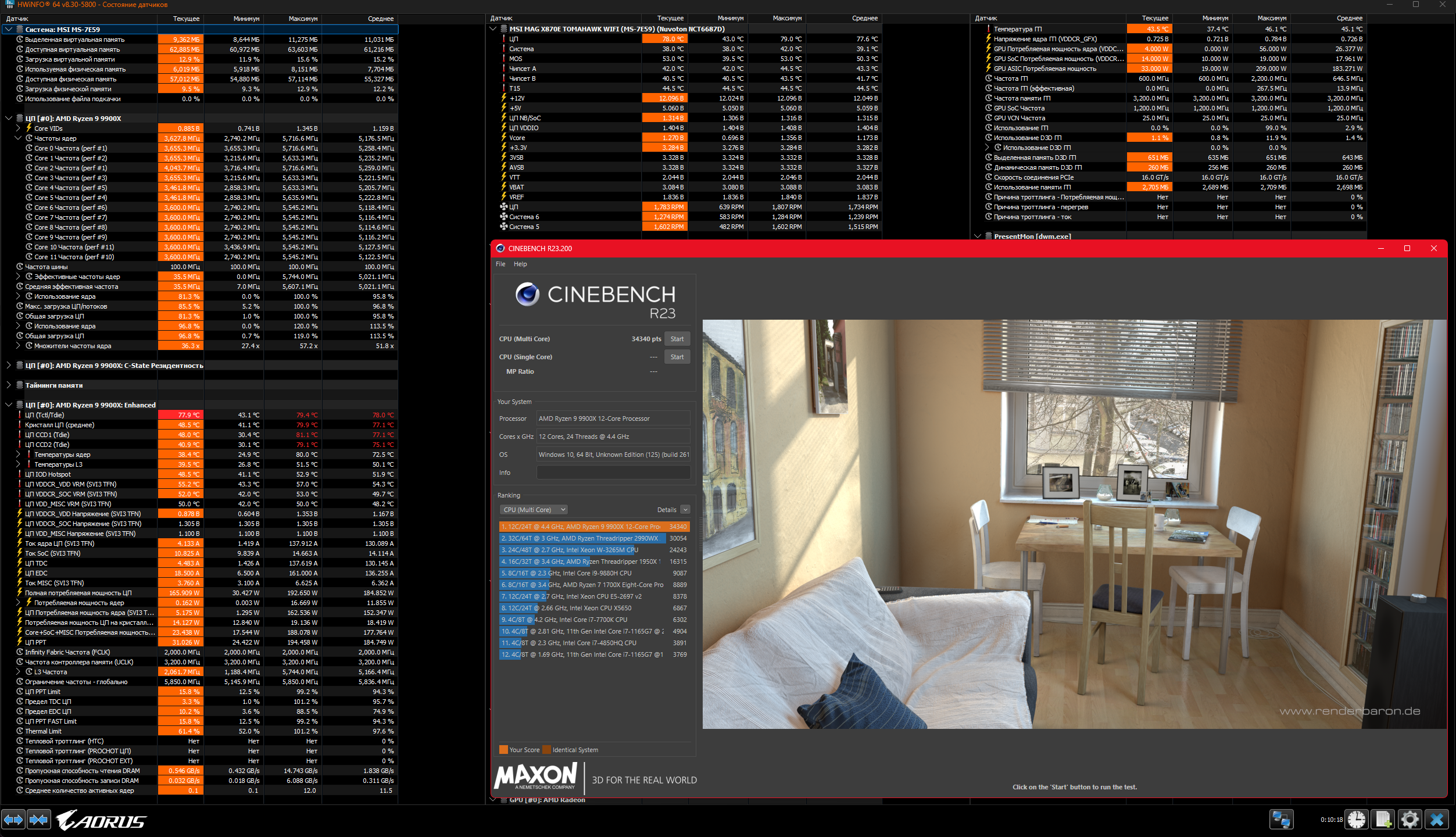Viewport: 1456px width, 837px height.
Task: Start the CPU (Single Core) test
Action: 677,357
